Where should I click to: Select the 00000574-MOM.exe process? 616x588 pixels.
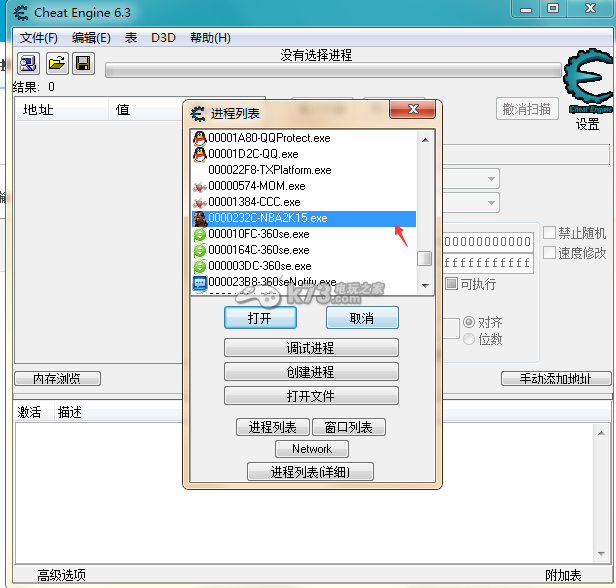pos(256,186)
